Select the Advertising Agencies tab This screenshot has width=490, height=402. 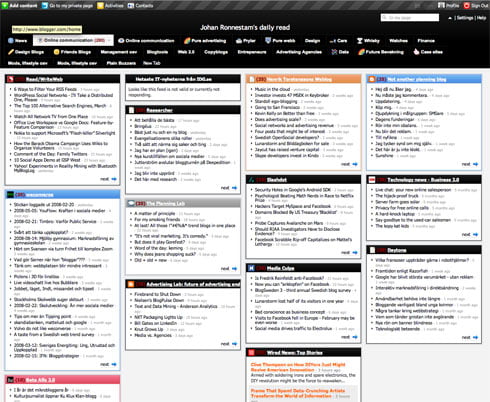click(299, 52)
